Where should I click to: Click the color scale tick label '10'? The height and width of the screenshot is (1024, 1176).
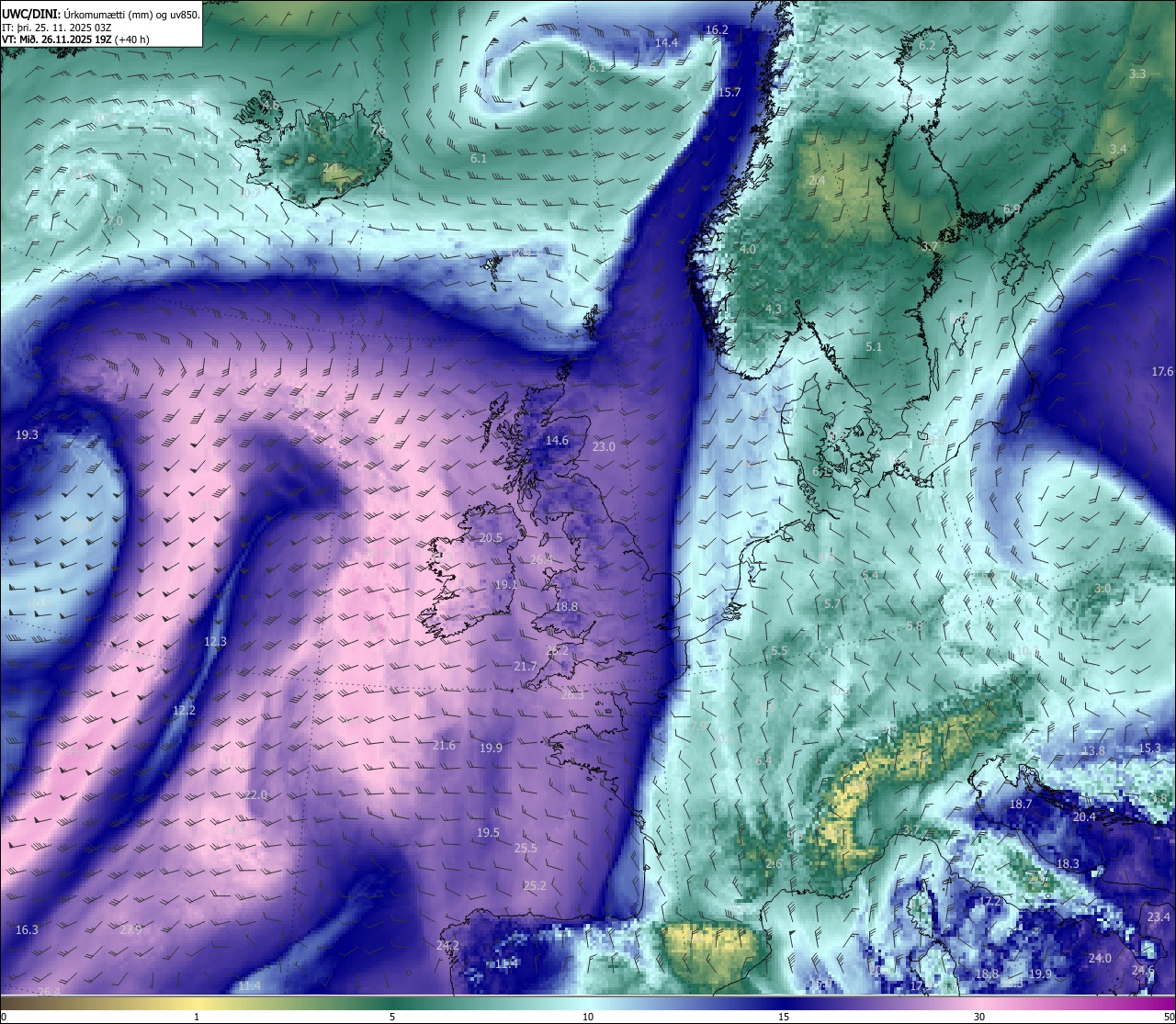588,1017
